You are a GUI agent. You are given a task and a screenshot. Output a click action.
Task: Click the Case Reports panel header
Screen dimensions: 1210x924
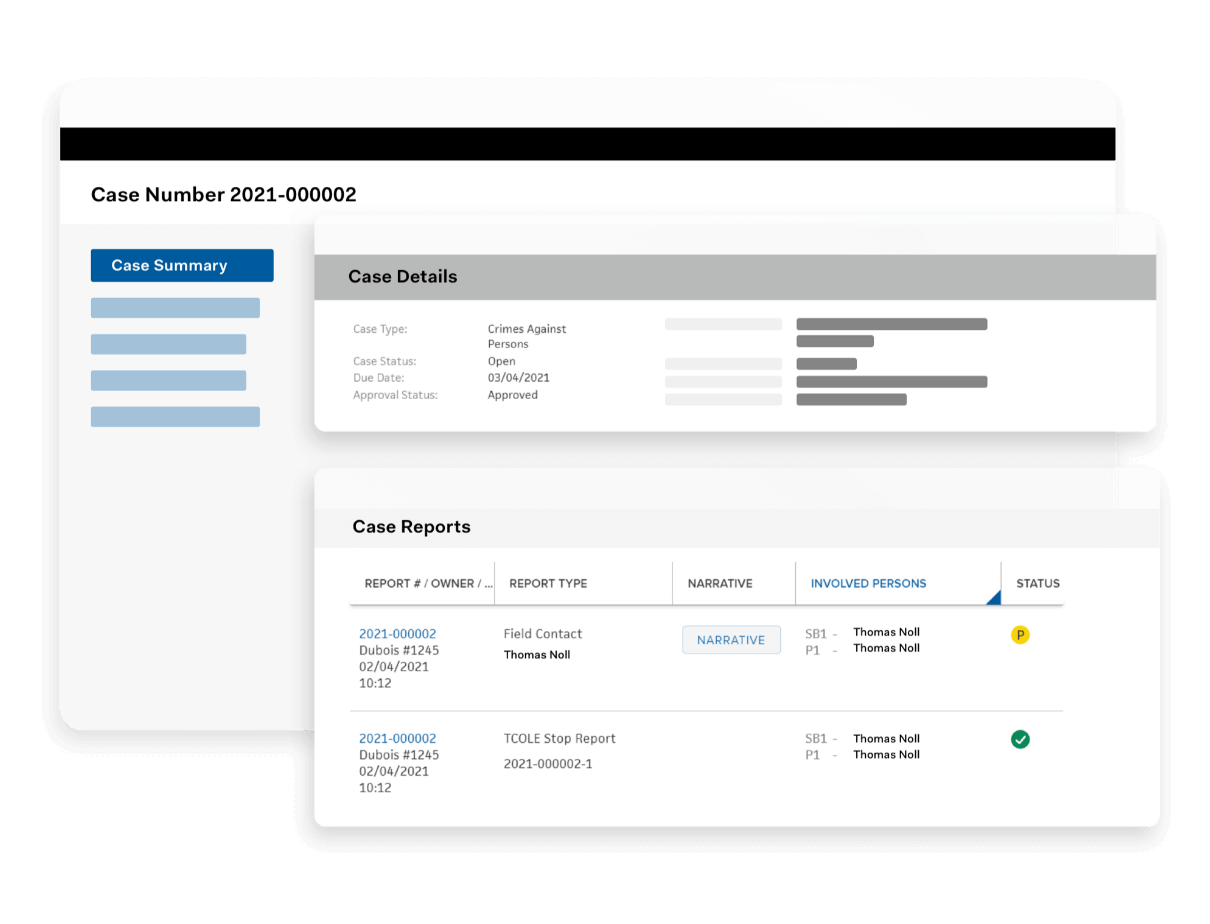coord(410,526)
